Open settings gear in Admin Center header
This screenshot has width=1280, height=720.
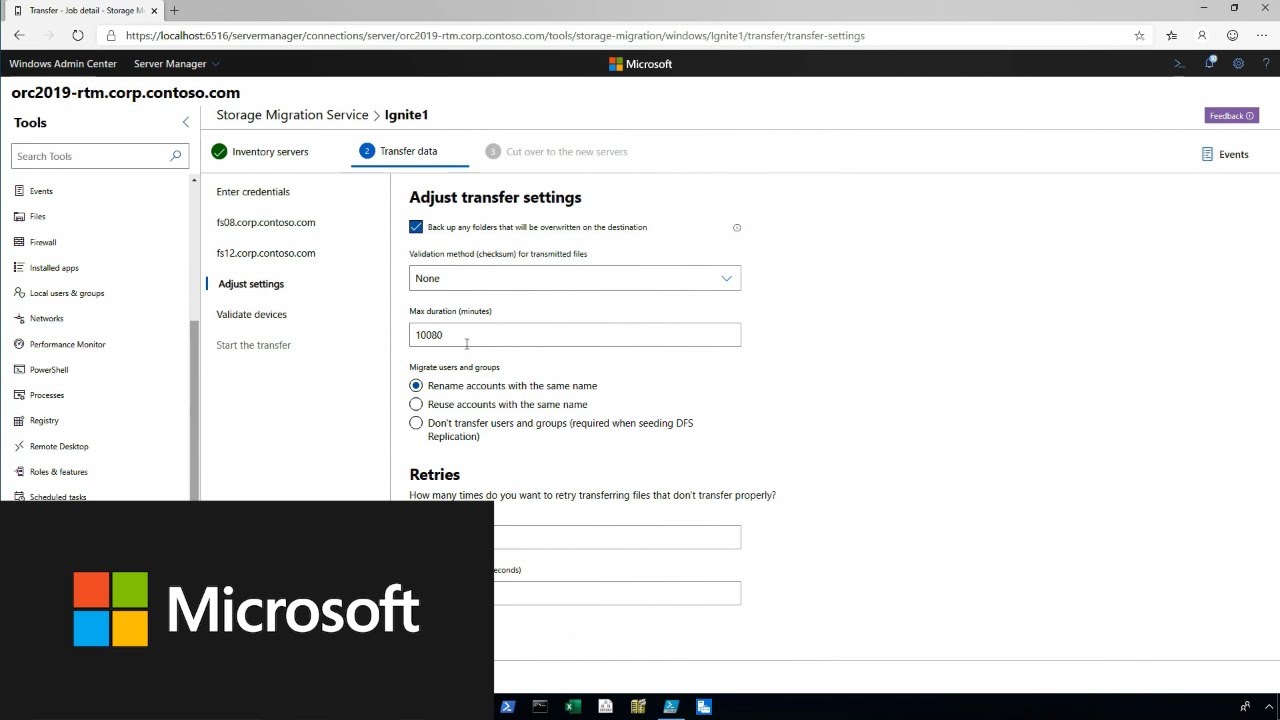coord(1238,64)
